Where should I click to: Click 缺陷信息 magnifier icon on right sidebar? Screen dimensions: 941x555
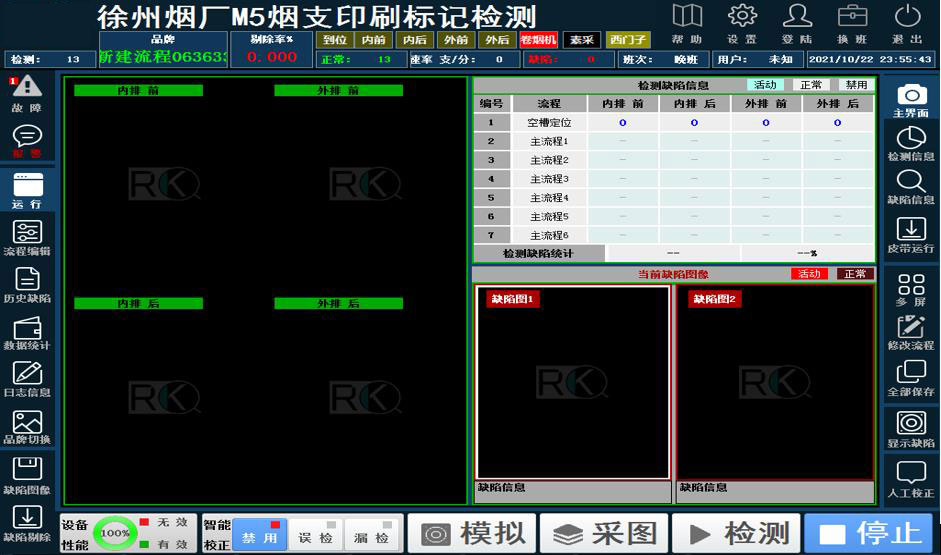click(x=911, y=185)
